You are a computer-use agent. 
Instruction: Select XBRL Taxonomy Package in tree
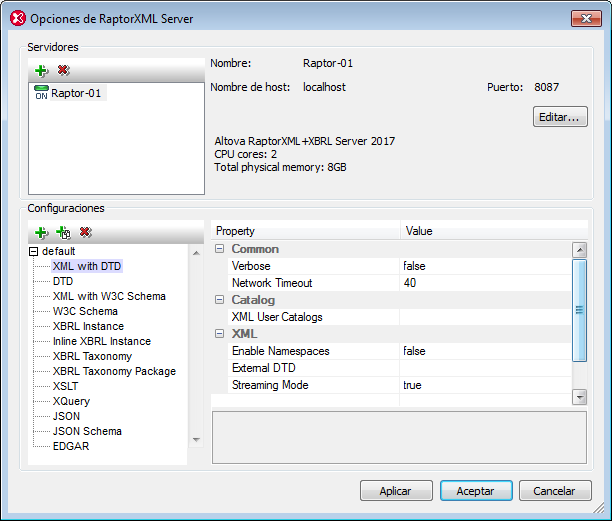pyautogui.click(x=114, y=371)
